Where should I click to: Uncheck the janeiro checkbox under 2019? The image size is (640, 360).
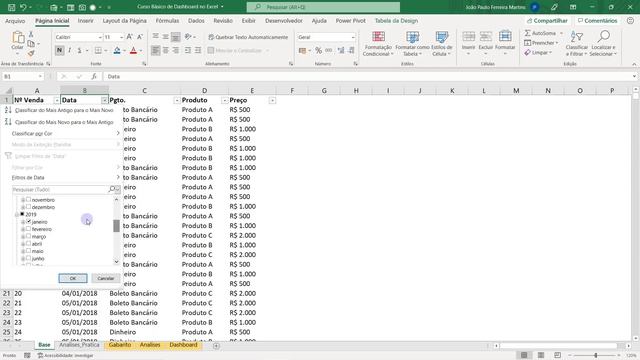(29, 222)
